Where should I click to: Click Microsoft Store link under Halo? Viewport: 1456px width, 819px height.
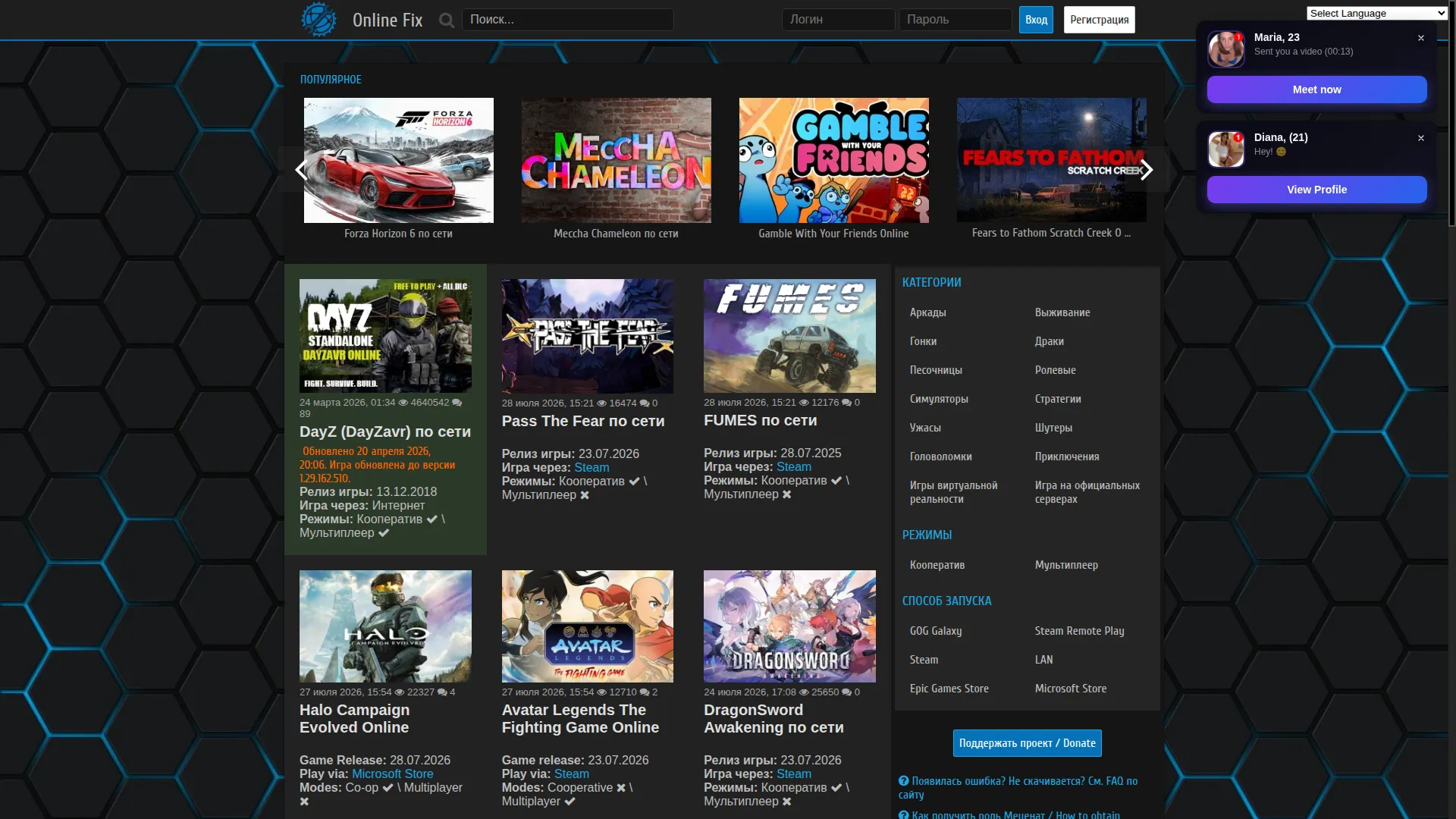pyautogui.click(x=393, y=774)
